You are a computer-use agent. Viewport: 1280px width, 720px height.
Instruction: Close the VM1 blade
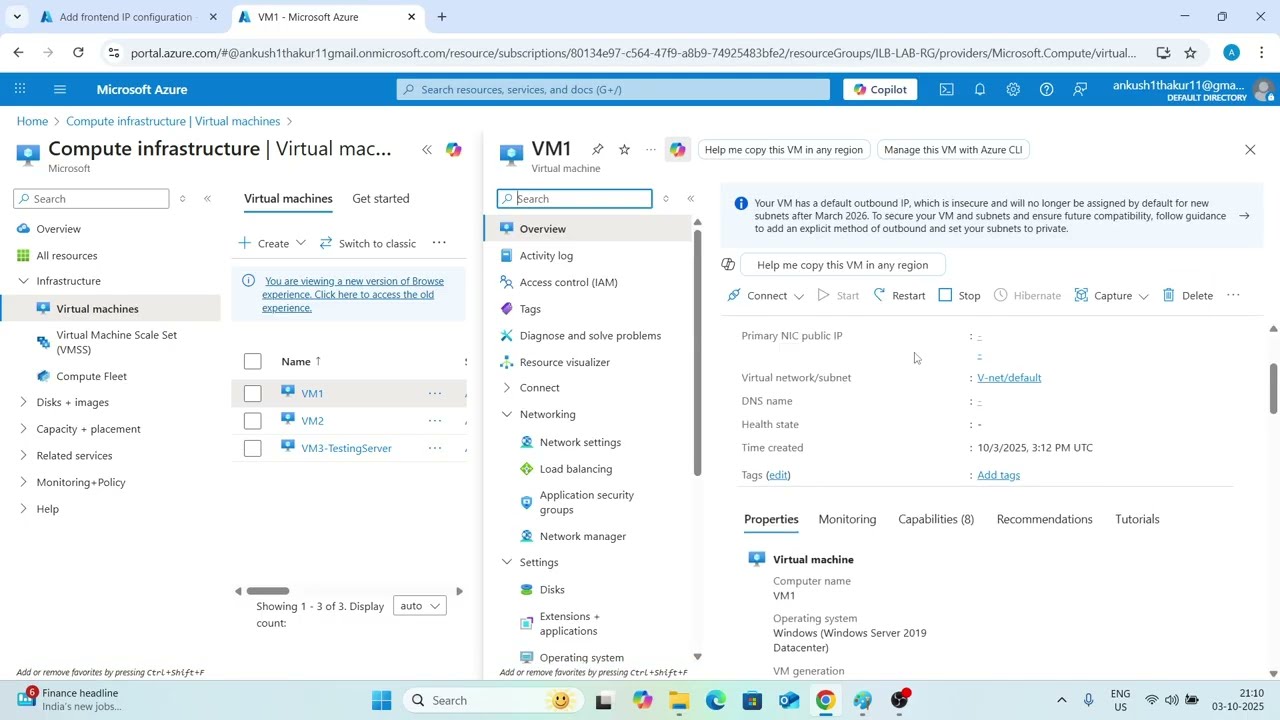click(1250, 149)
